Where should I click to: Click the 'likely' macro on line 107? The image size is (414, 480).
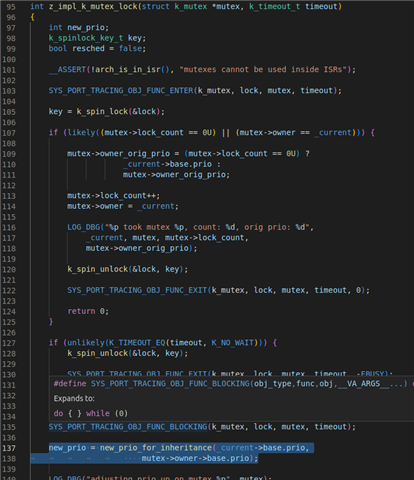click(81, 132)
